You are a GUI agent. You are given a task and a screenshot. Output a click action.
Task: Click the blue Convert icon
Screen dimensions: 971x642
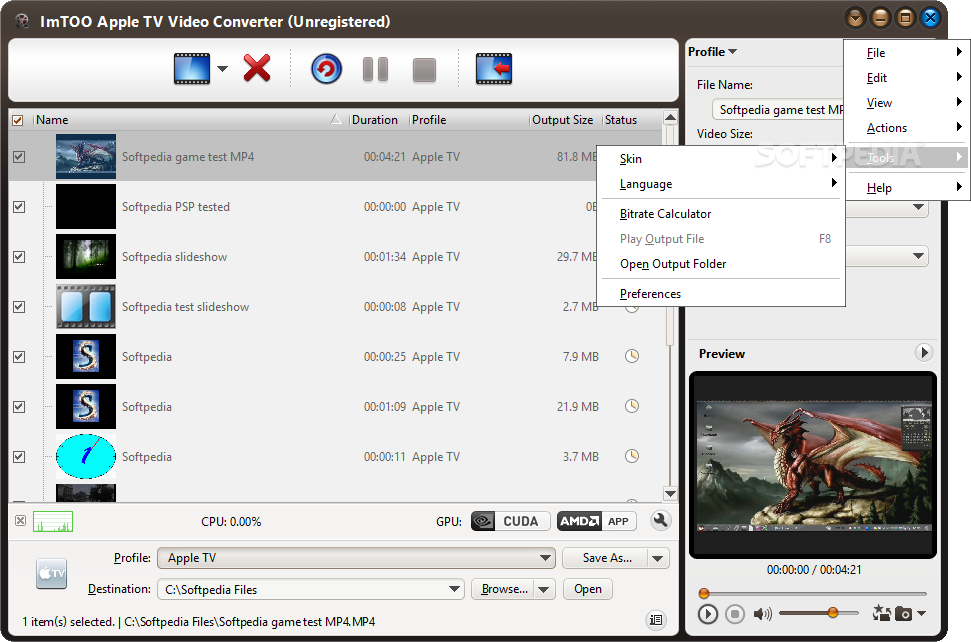pos(326,69)
